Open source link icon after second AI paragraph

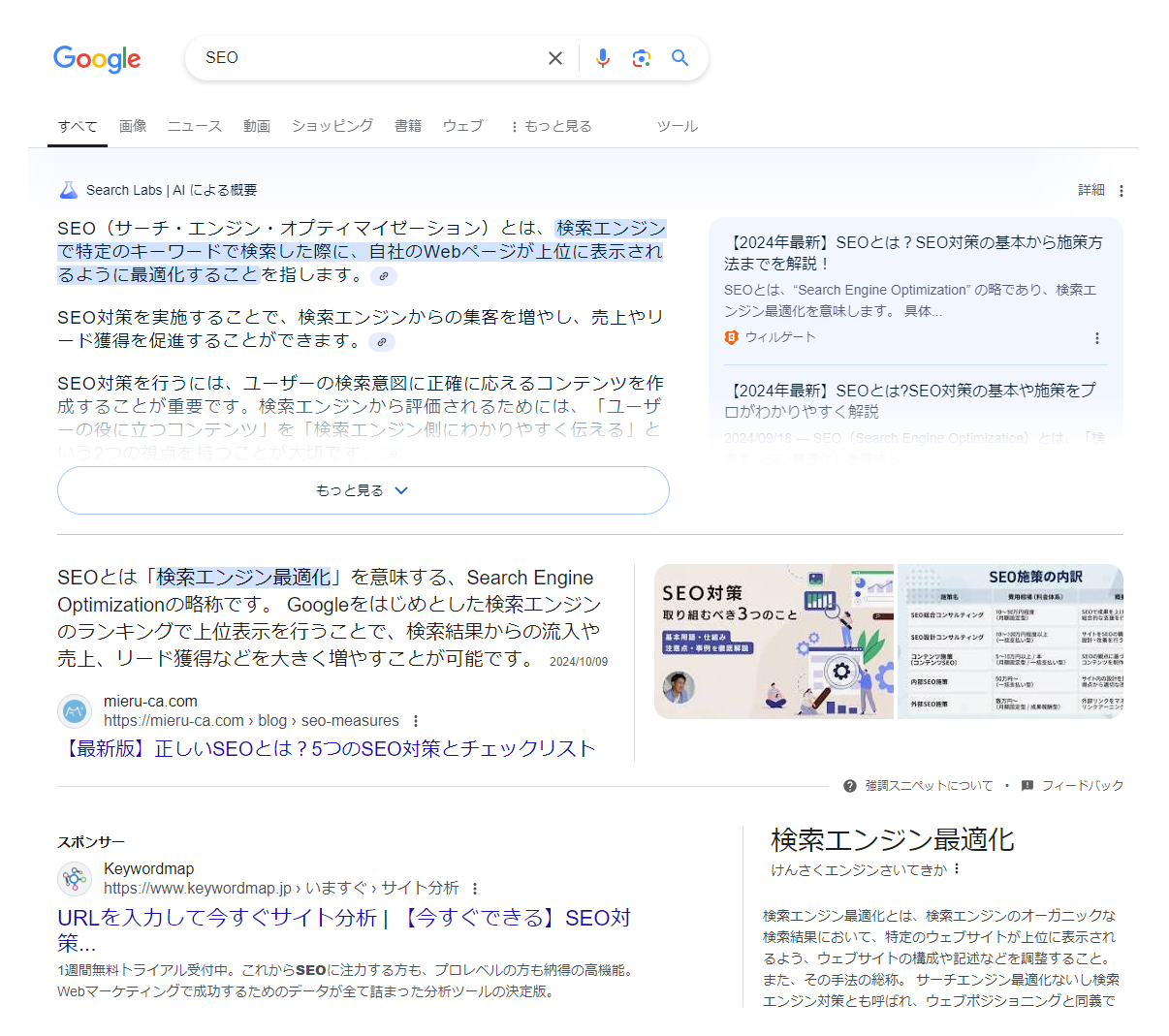pos(382,342)
